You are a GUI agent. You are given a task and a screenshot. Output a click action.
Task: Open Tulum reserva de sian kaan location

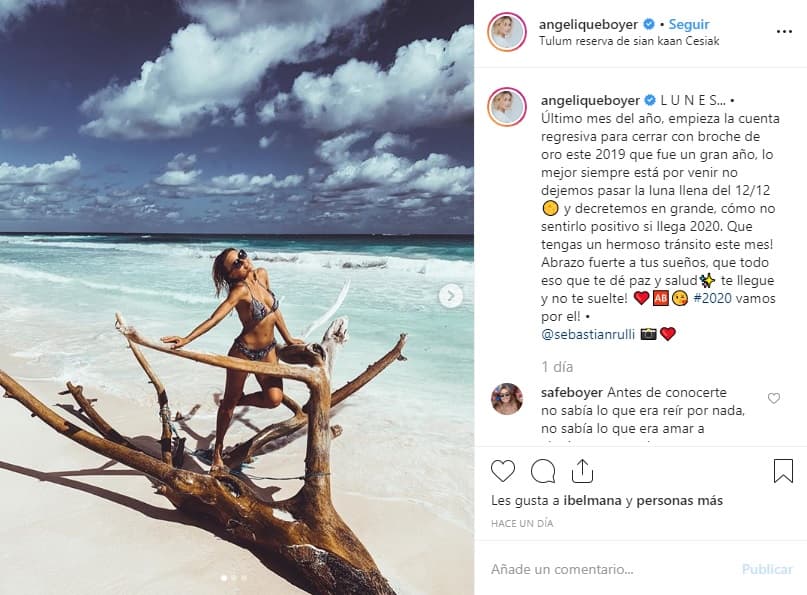pos(629,41)
